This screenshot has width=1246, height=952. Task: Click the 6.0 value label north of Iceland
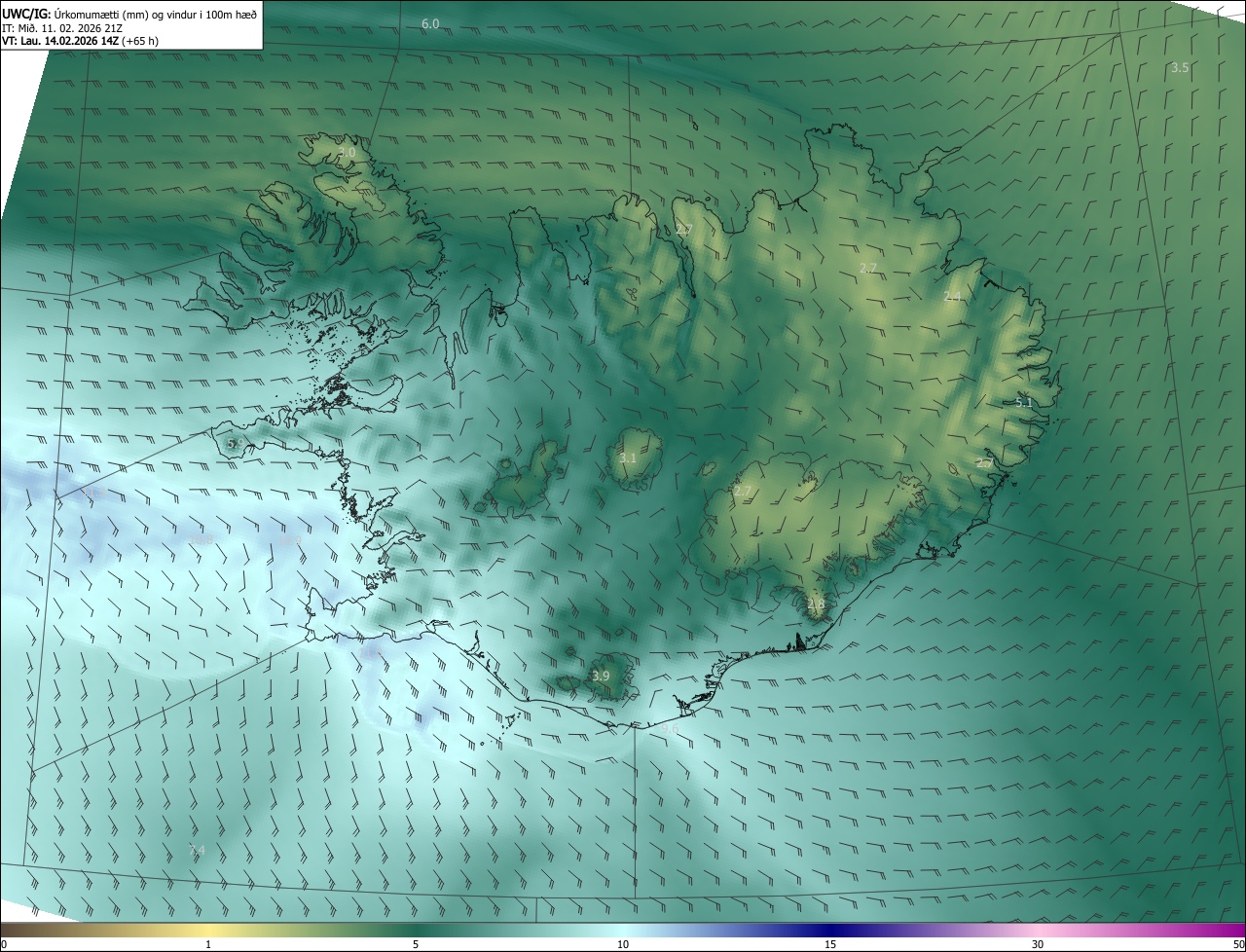(430, 23)
